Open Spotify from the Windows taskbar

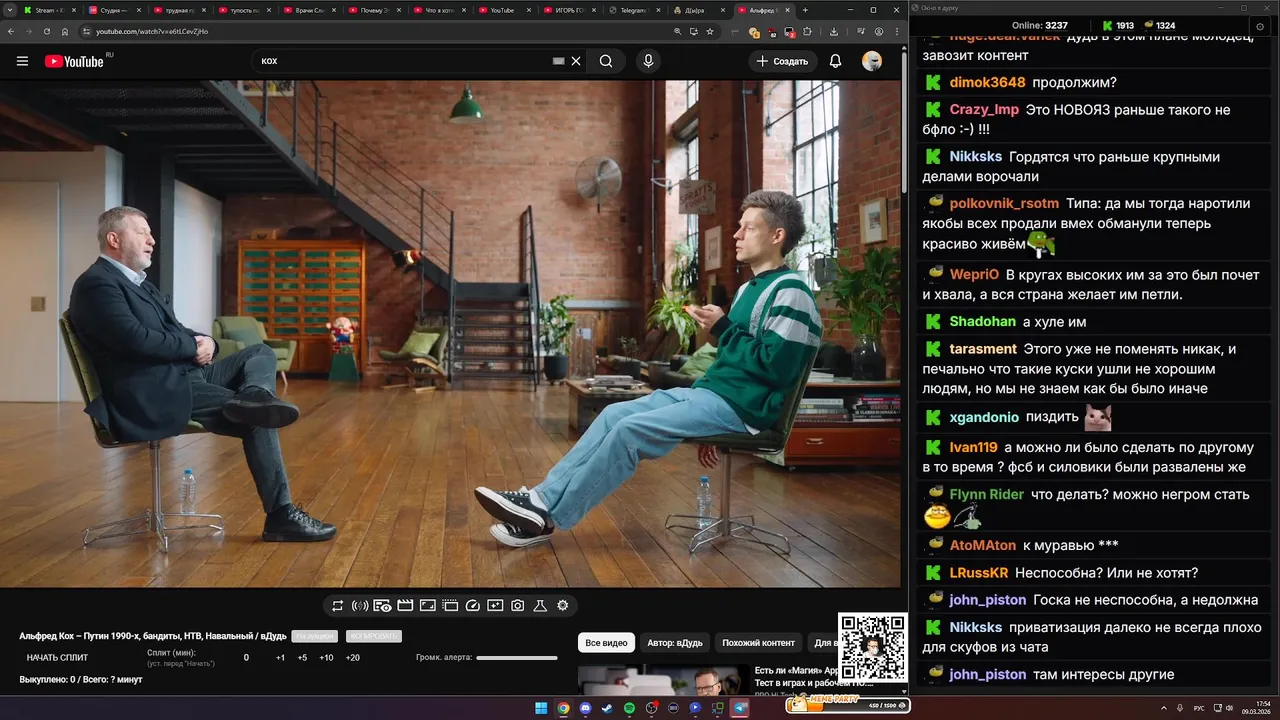[630, 708]
